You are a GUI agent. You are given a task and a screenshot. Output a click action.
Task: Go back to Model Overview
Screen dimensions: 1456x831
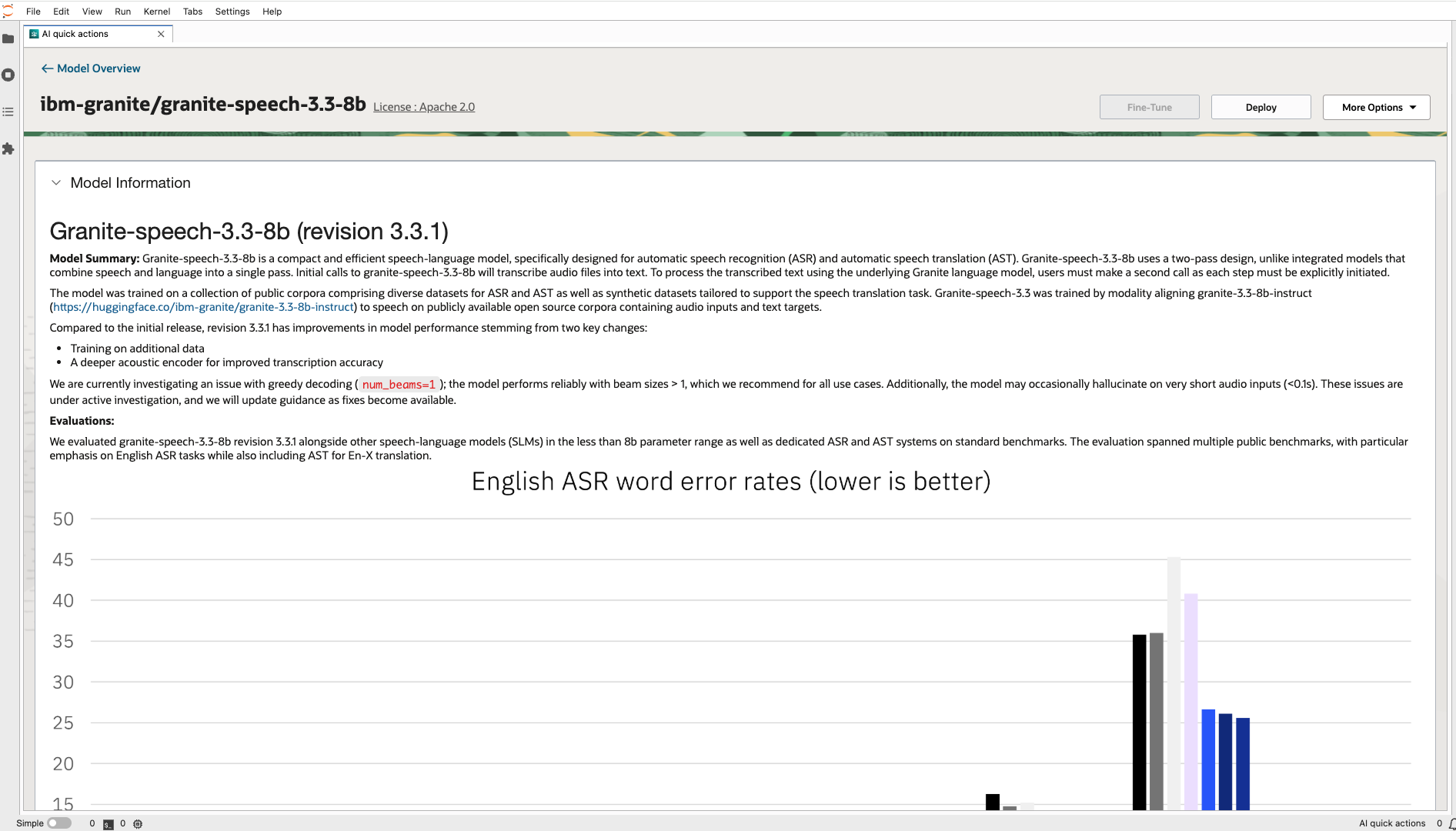pyautogui.click(x=99, y=68)
